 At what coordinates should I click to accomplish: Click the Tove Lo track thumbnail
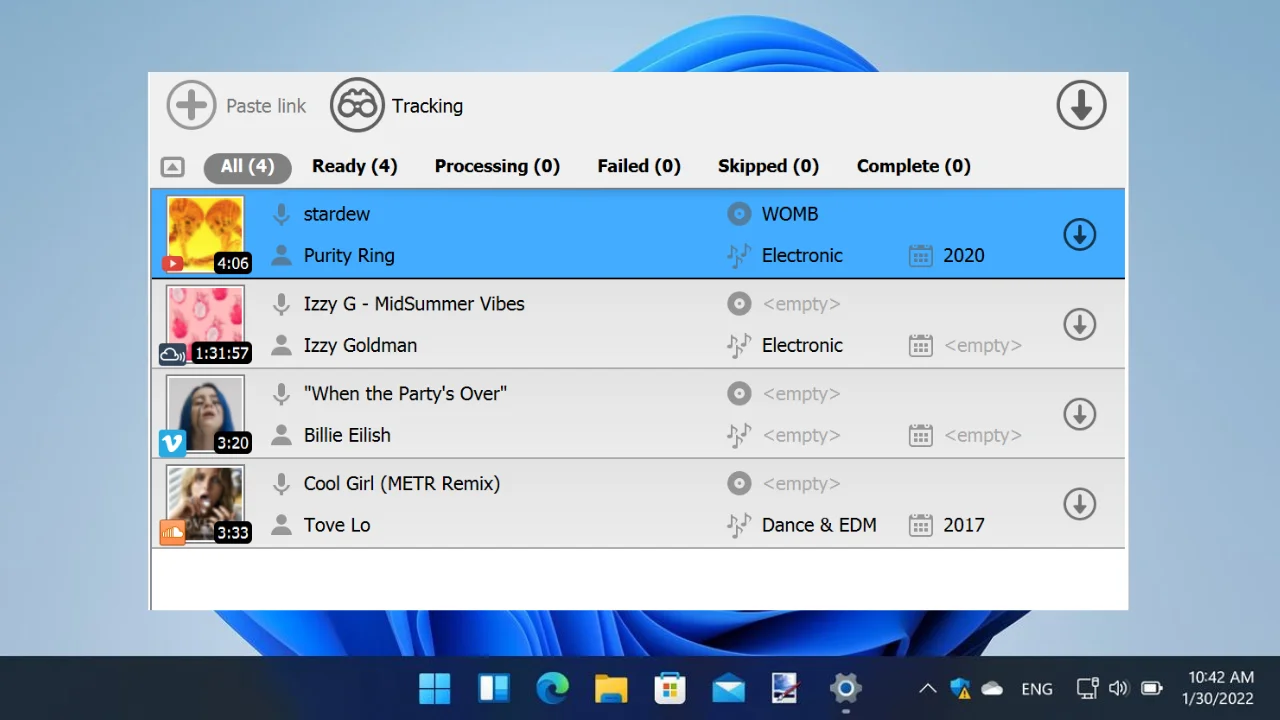tap(206, 504)
